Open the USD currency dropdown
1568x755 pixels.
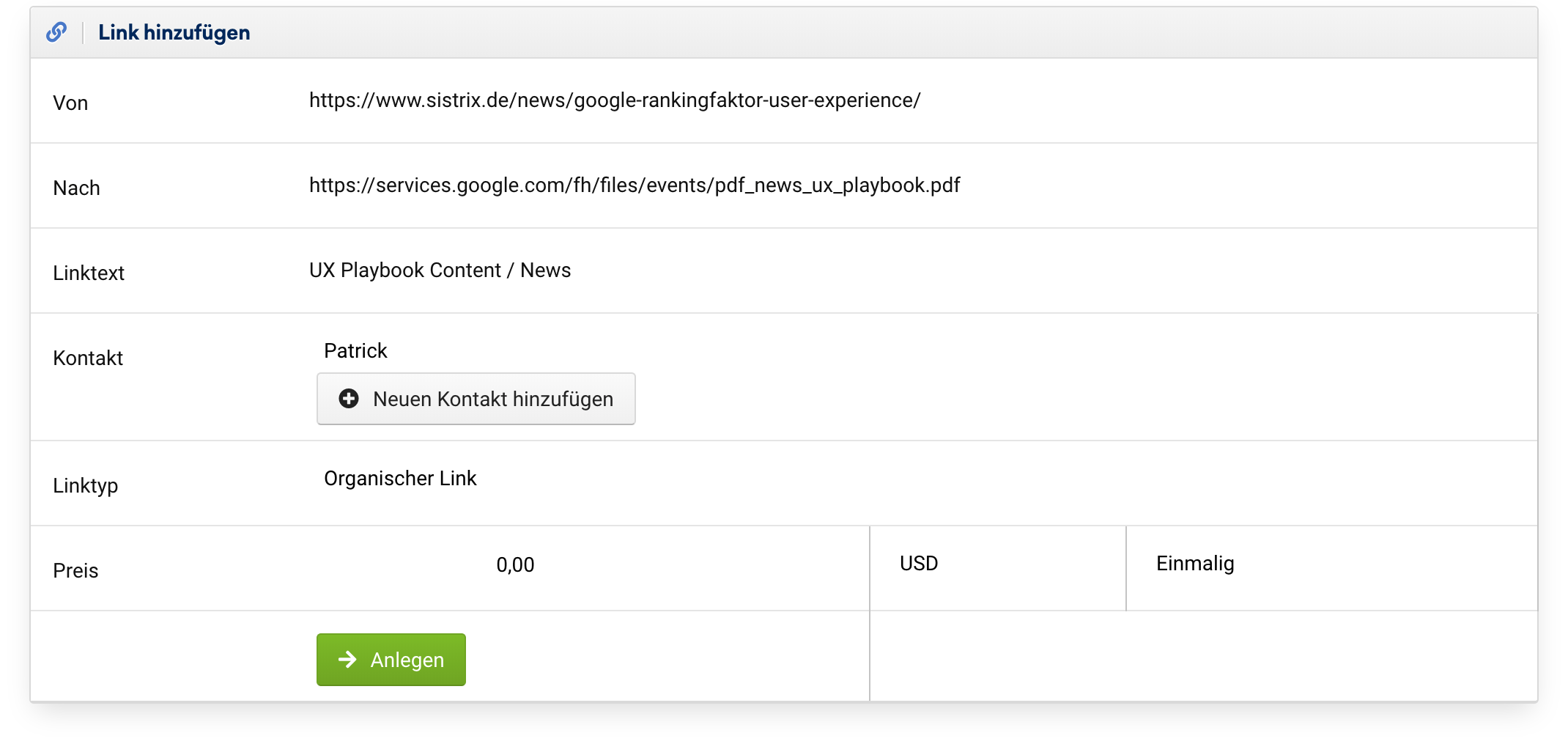(x=996, y=564)
